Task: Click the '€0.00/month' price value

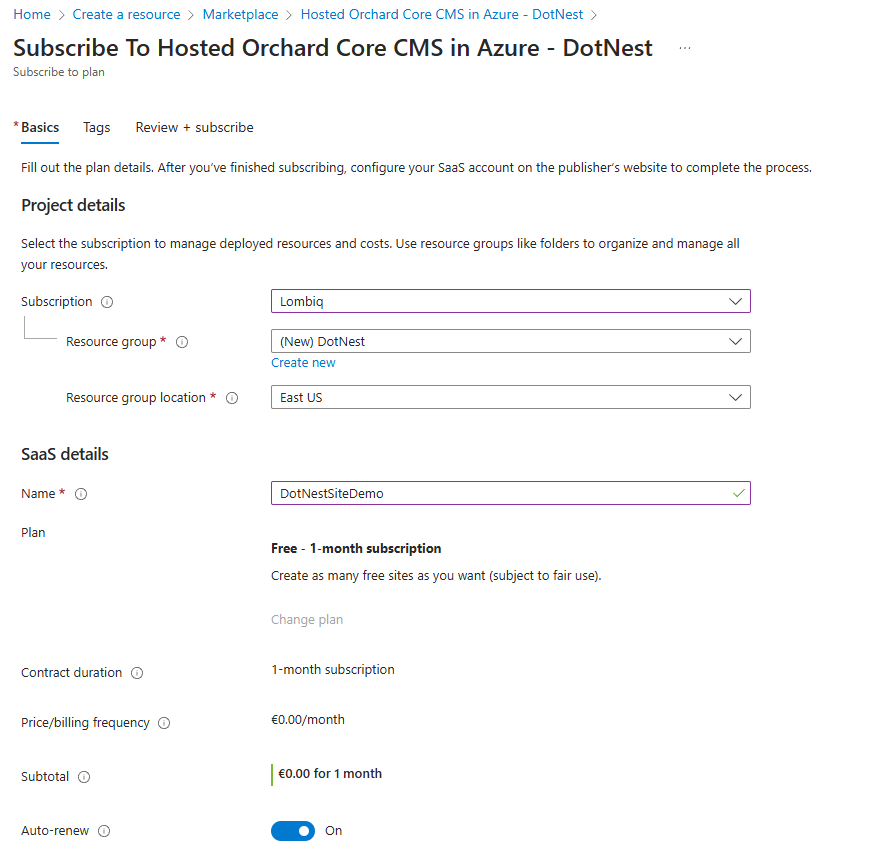Action: coord(308,720)
